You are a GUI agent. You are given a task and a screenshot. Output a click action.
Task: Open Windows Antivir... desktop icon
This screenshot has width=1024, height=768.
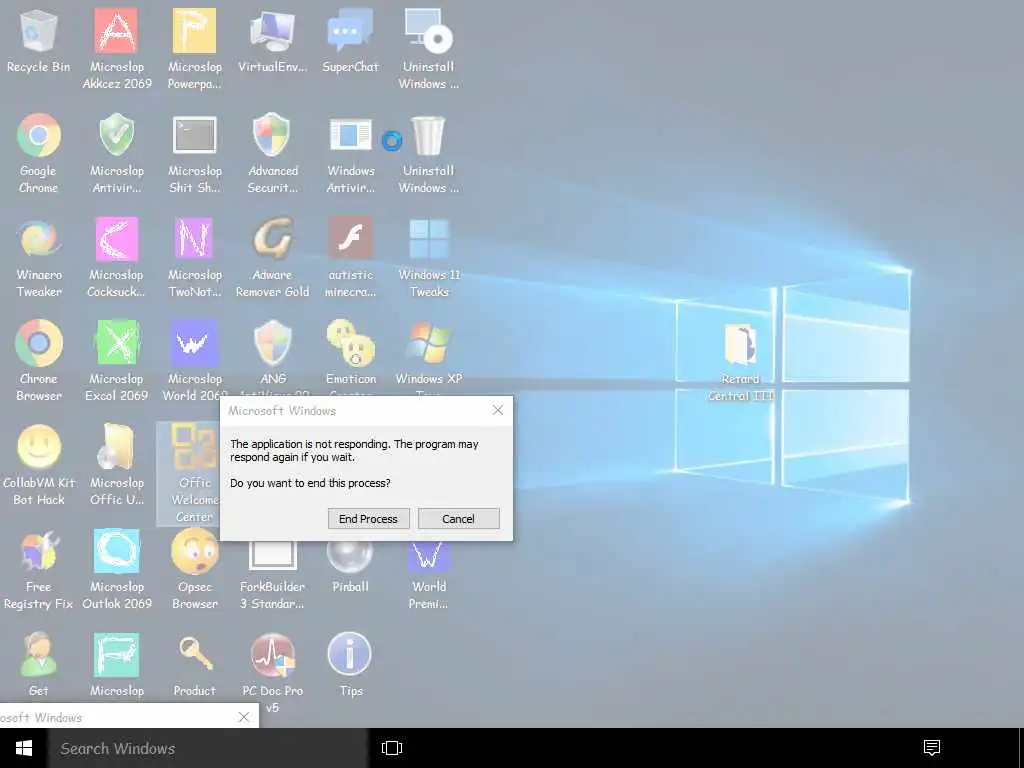click(x=350, y=135)
